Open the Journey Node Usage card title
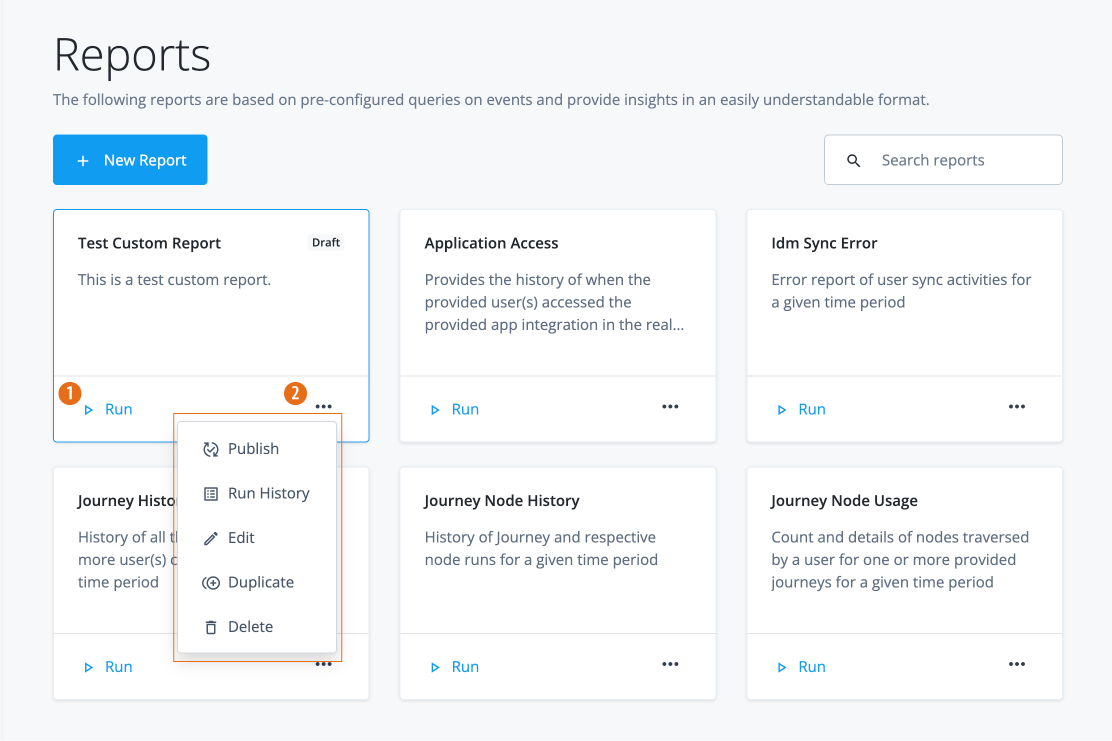 coord(844,501)
